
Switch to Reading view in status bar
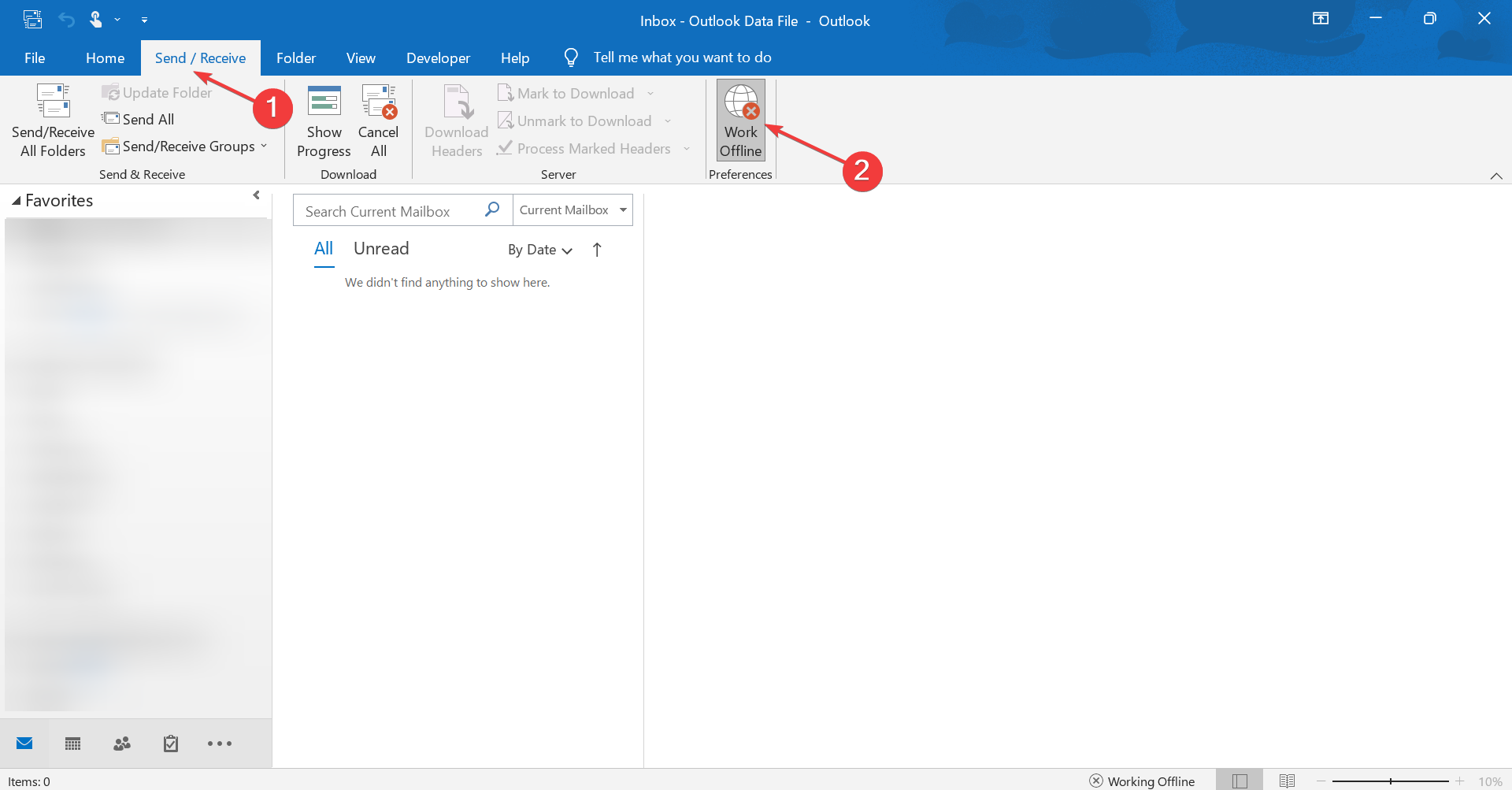1288,780
